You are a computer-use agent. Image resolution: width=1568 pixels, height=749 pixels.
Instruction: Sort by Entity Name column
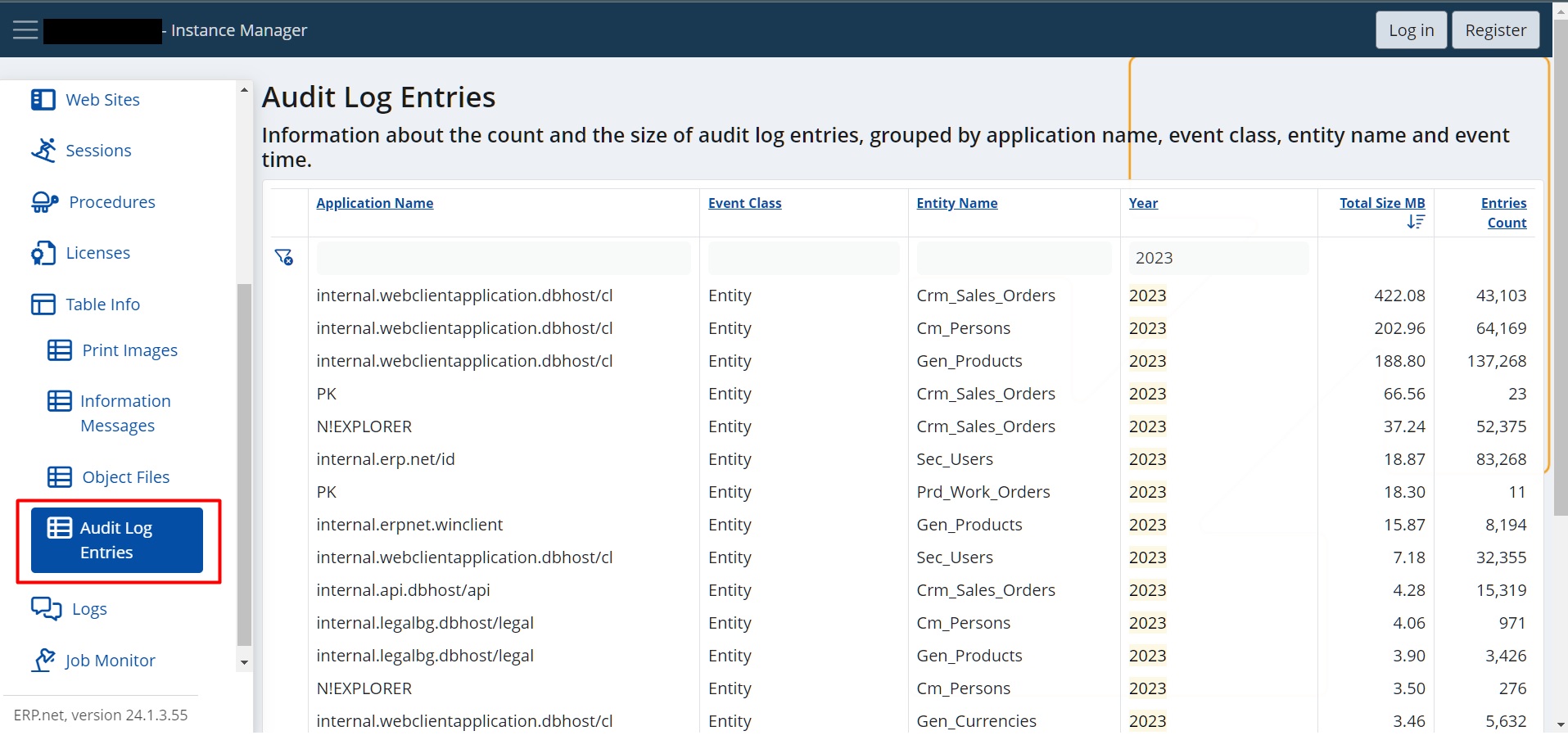pyautogui.click(x=956, y=203)
